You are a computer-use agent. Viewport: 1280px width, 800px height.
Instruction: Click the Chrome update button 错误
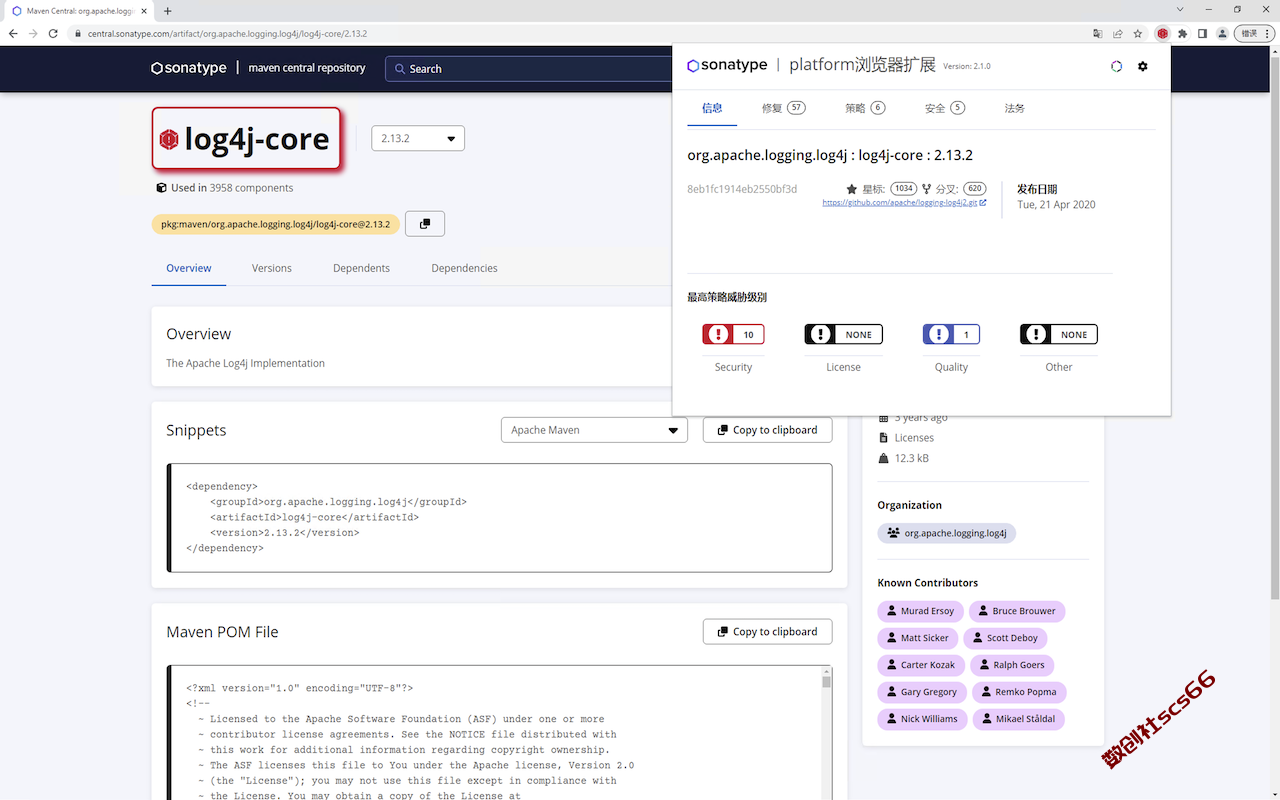[1248, 33]
